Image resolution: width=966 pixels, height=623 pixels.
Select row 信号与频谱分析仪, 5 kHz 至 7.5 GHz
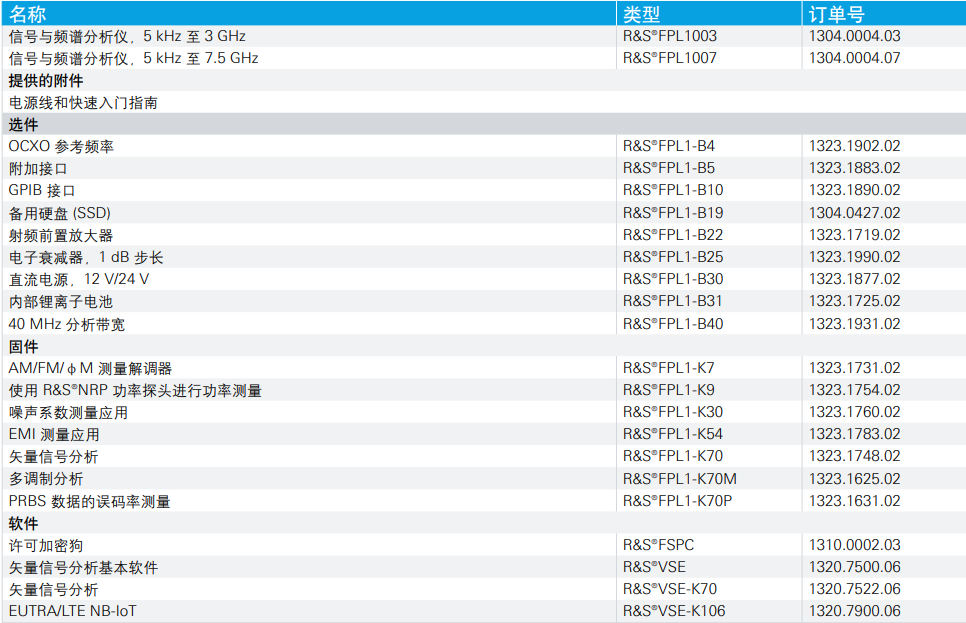(133, 59)
